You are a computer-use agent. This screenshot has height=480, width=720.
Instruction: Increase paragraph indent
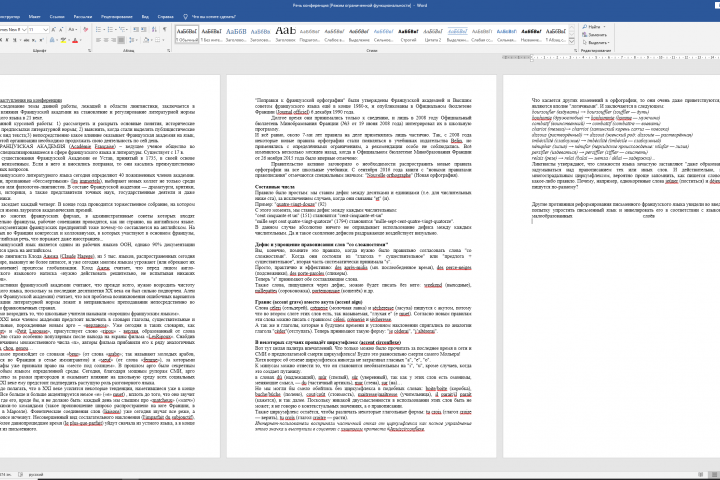click(144, 29)
